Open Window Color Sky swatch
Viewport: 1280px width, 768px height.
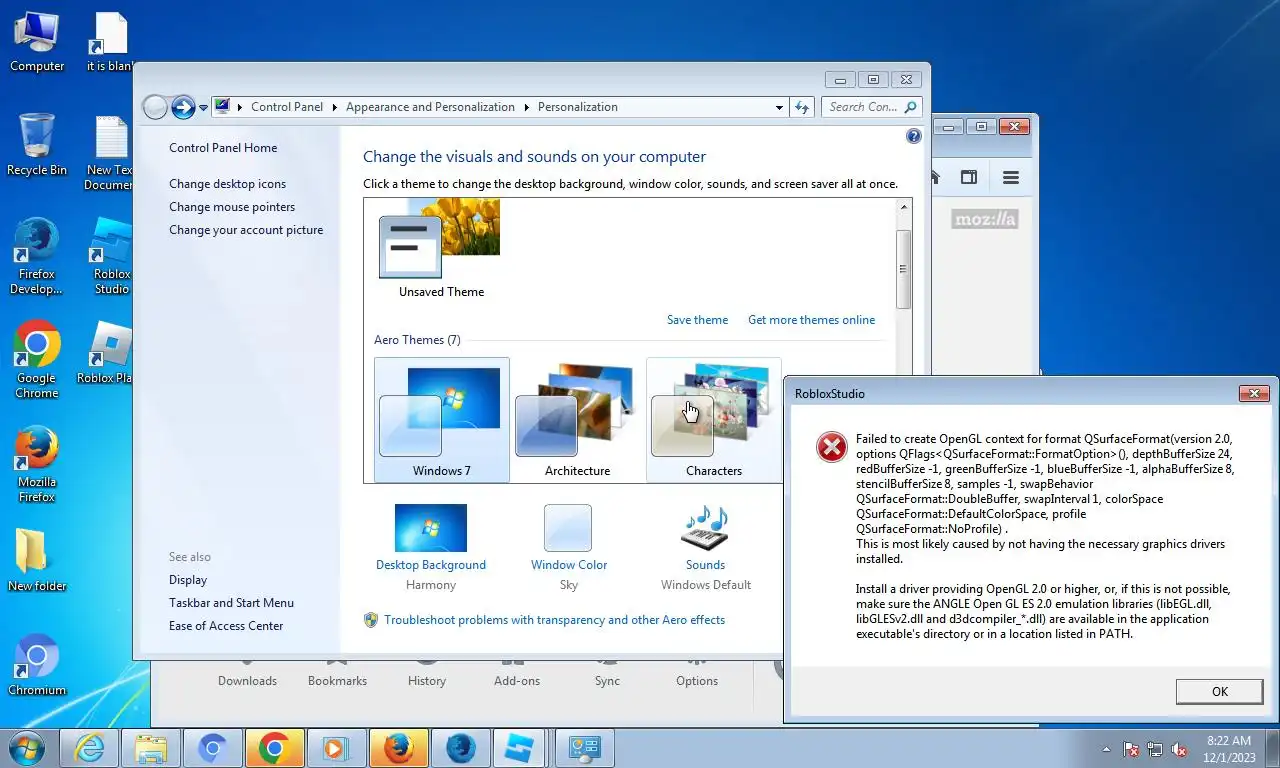point(568,528)
